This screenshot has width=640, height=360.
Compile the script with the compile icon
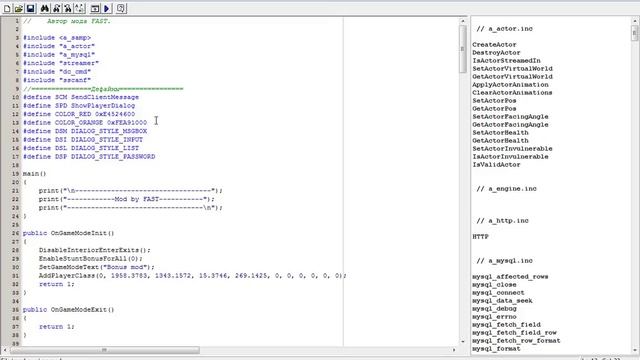tap(95, 8)
